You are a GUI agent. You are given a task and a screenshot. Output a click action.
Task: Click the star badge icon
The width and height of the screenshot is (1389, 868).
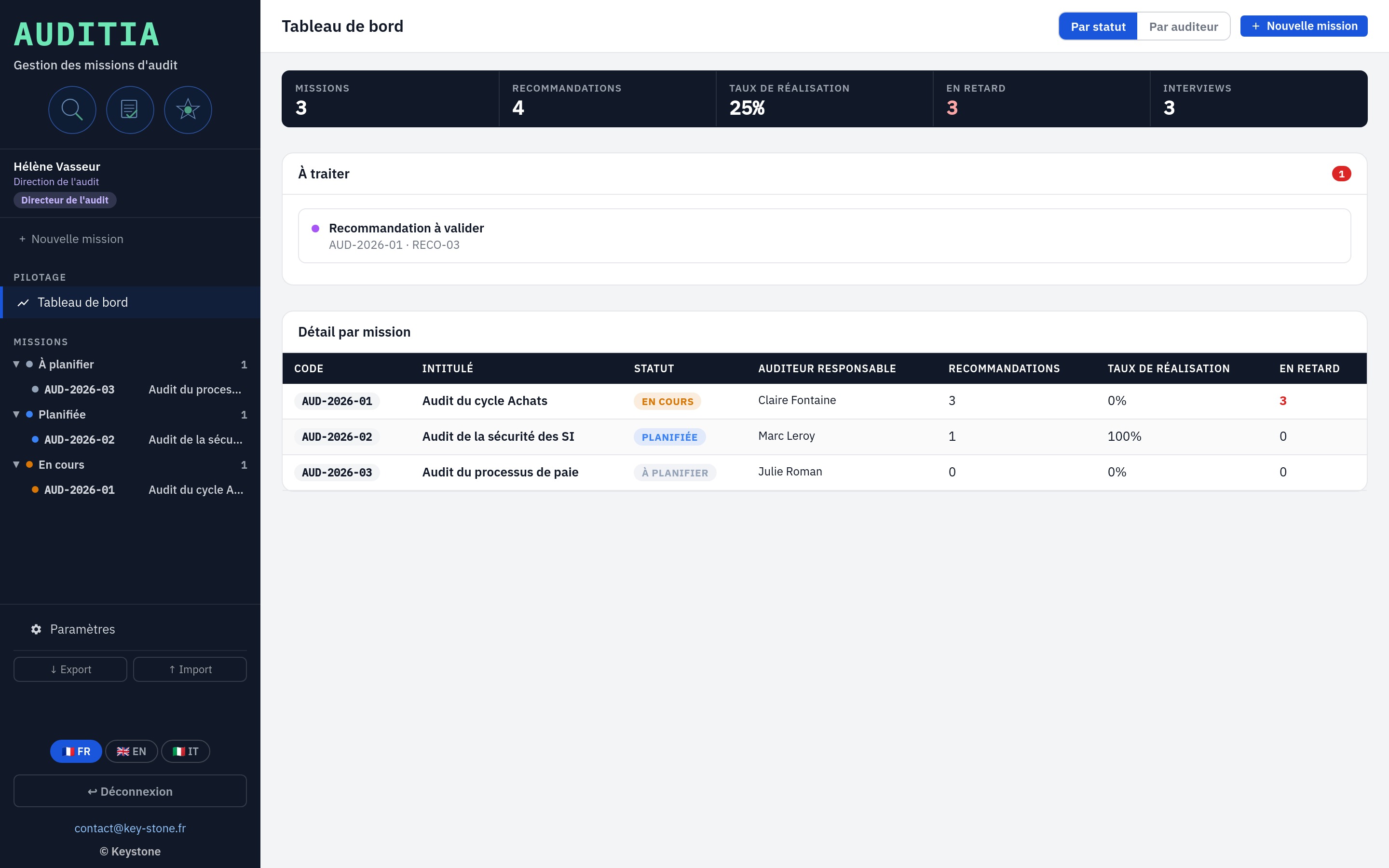pyautogui.click(x=188, y=109)
